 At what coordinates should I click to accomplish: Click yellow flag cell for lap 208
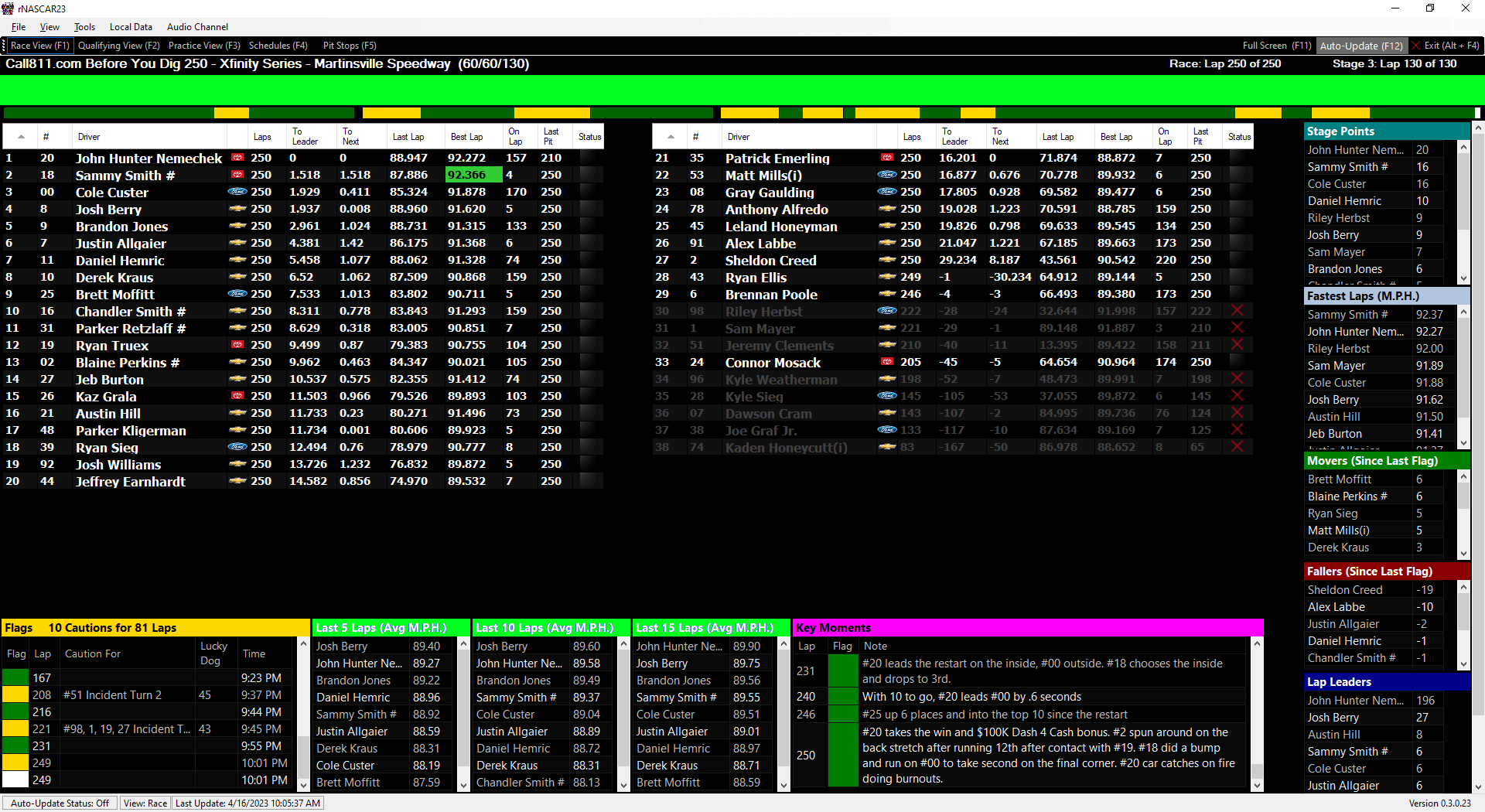[15, 695]
